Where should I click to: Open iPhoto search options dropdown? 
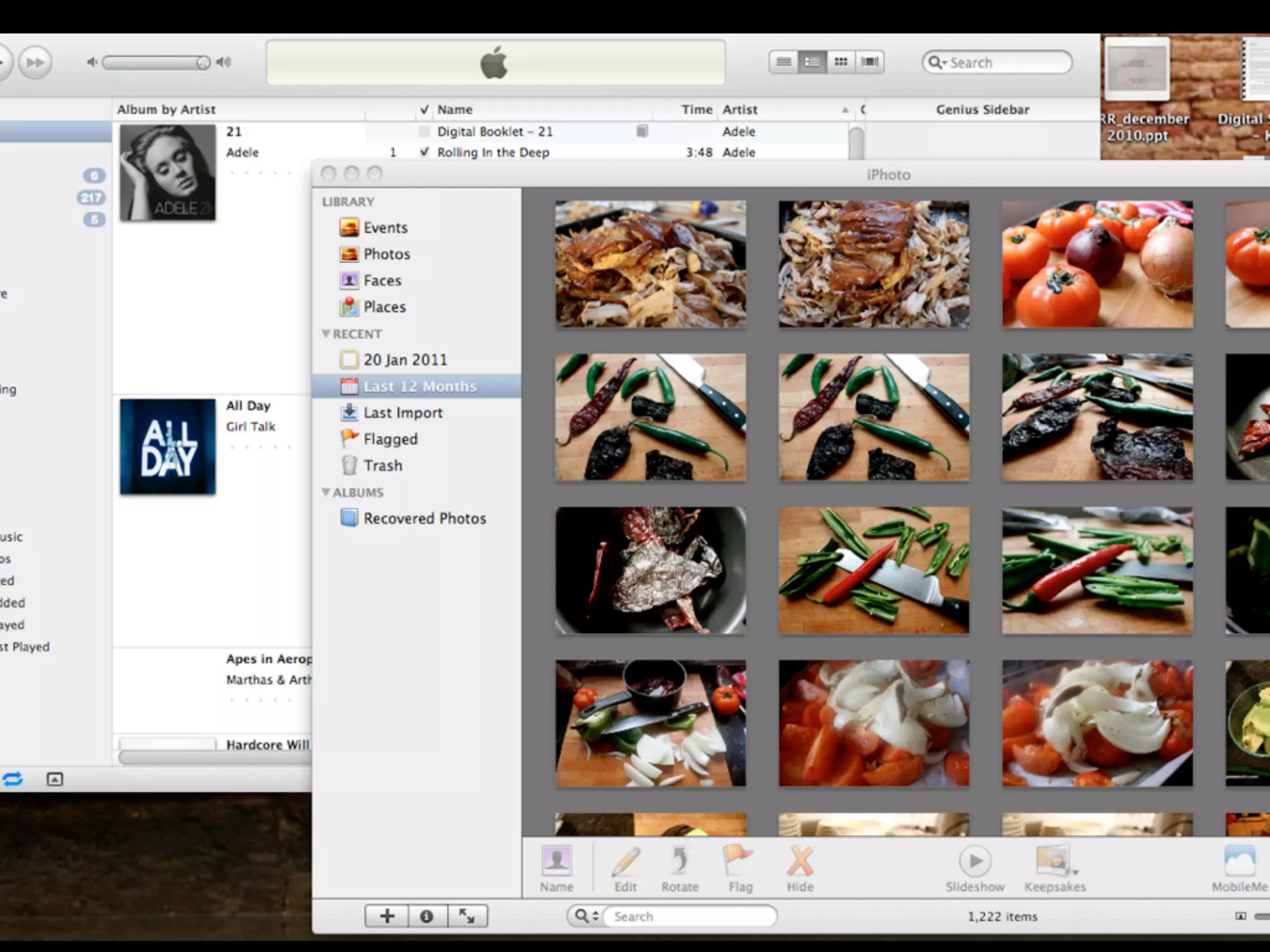(586, 916)
